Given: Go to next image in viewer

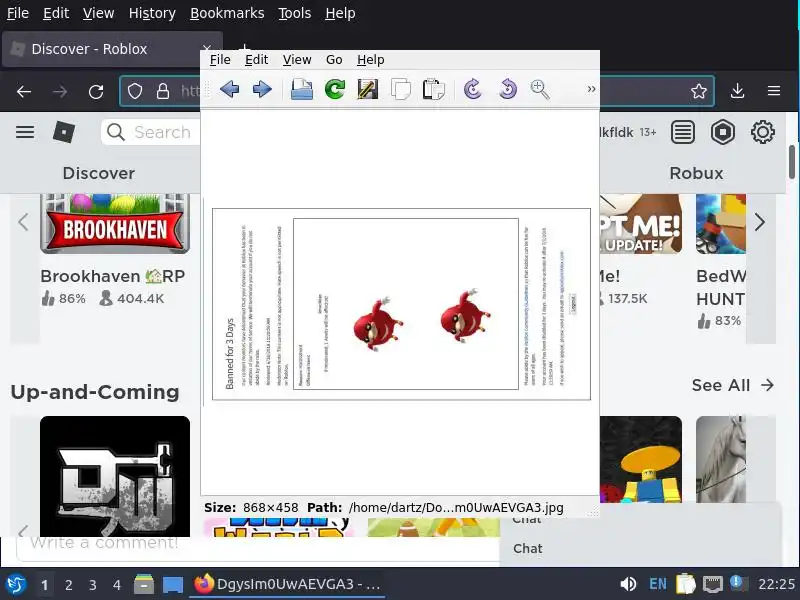Looking at the screenshot, I should pos(262,89).
